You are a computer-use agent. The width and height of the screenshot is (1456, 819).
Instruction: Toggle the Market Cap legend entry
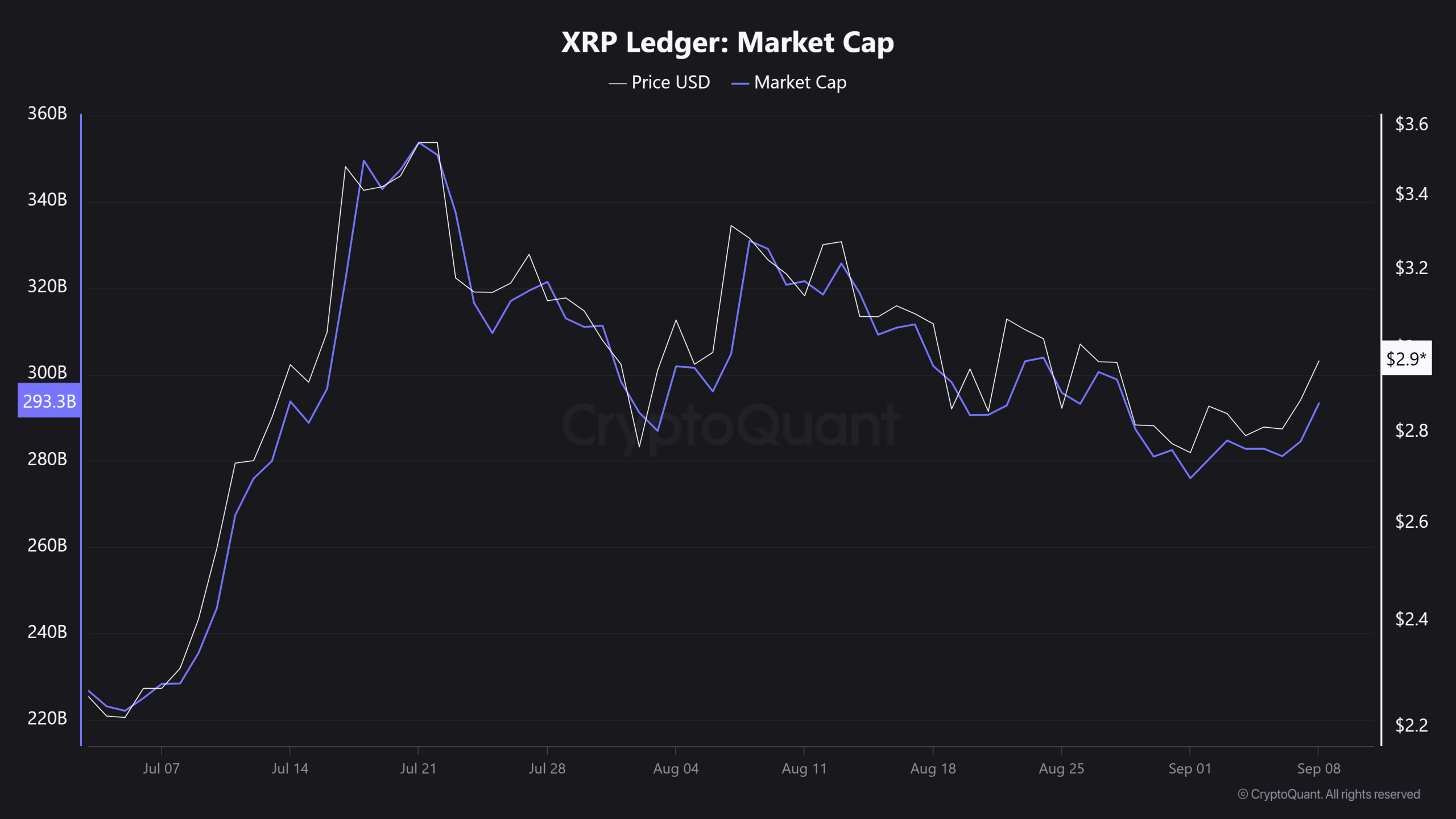[789, 82]
